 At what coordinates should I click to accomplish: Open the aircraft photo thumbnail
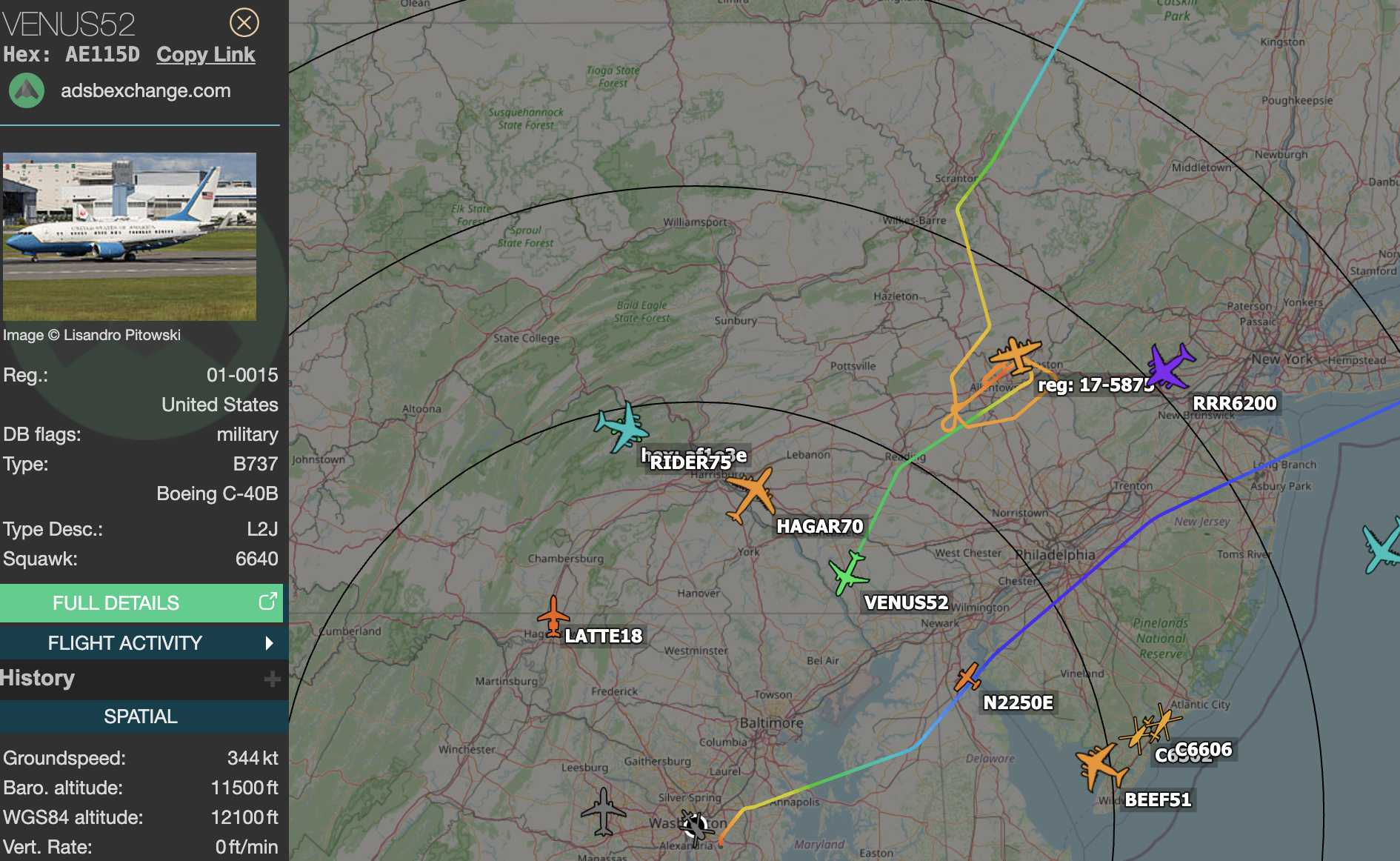[130, 236]
